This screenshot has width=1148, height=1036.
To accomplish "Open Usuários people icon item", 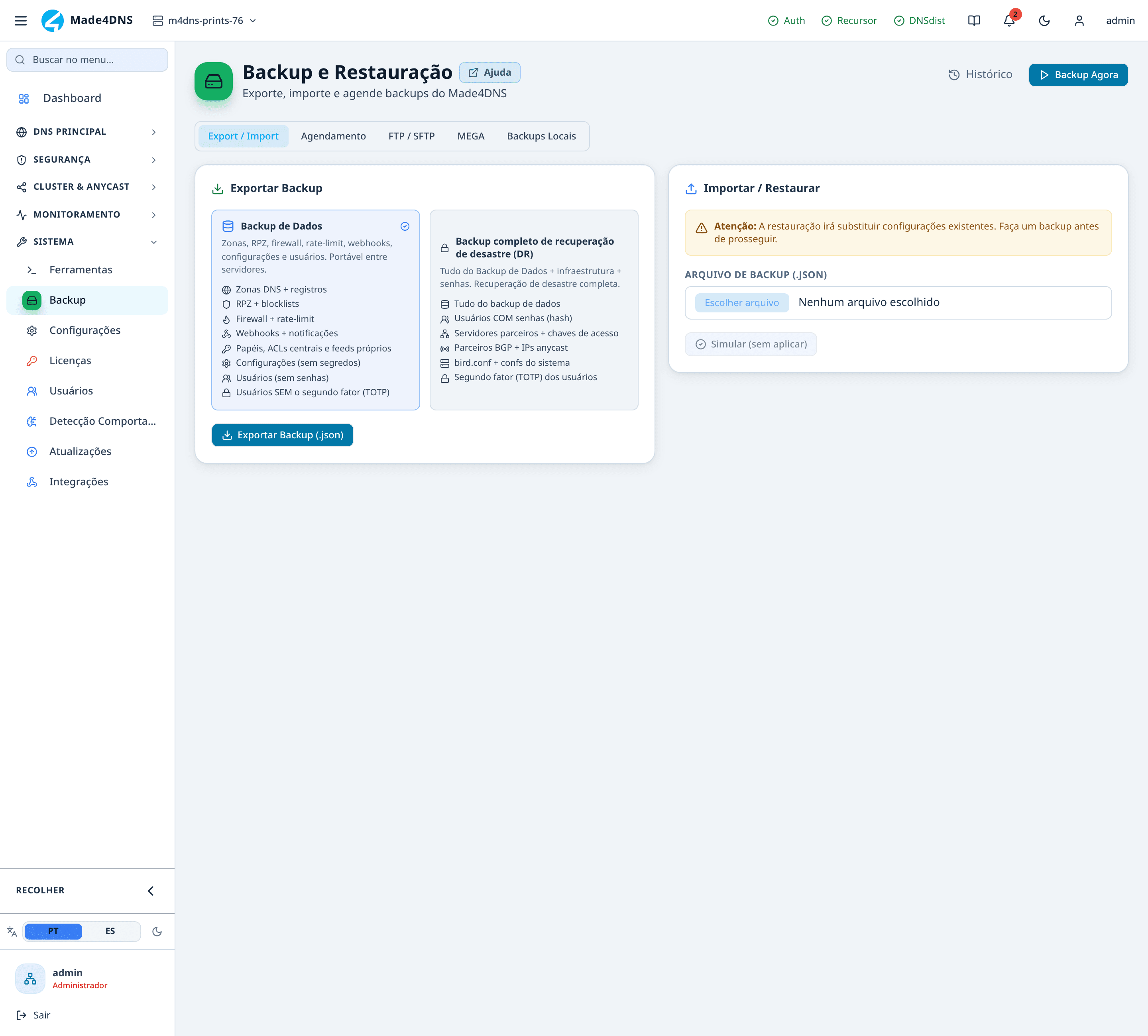I will [32, 391].
